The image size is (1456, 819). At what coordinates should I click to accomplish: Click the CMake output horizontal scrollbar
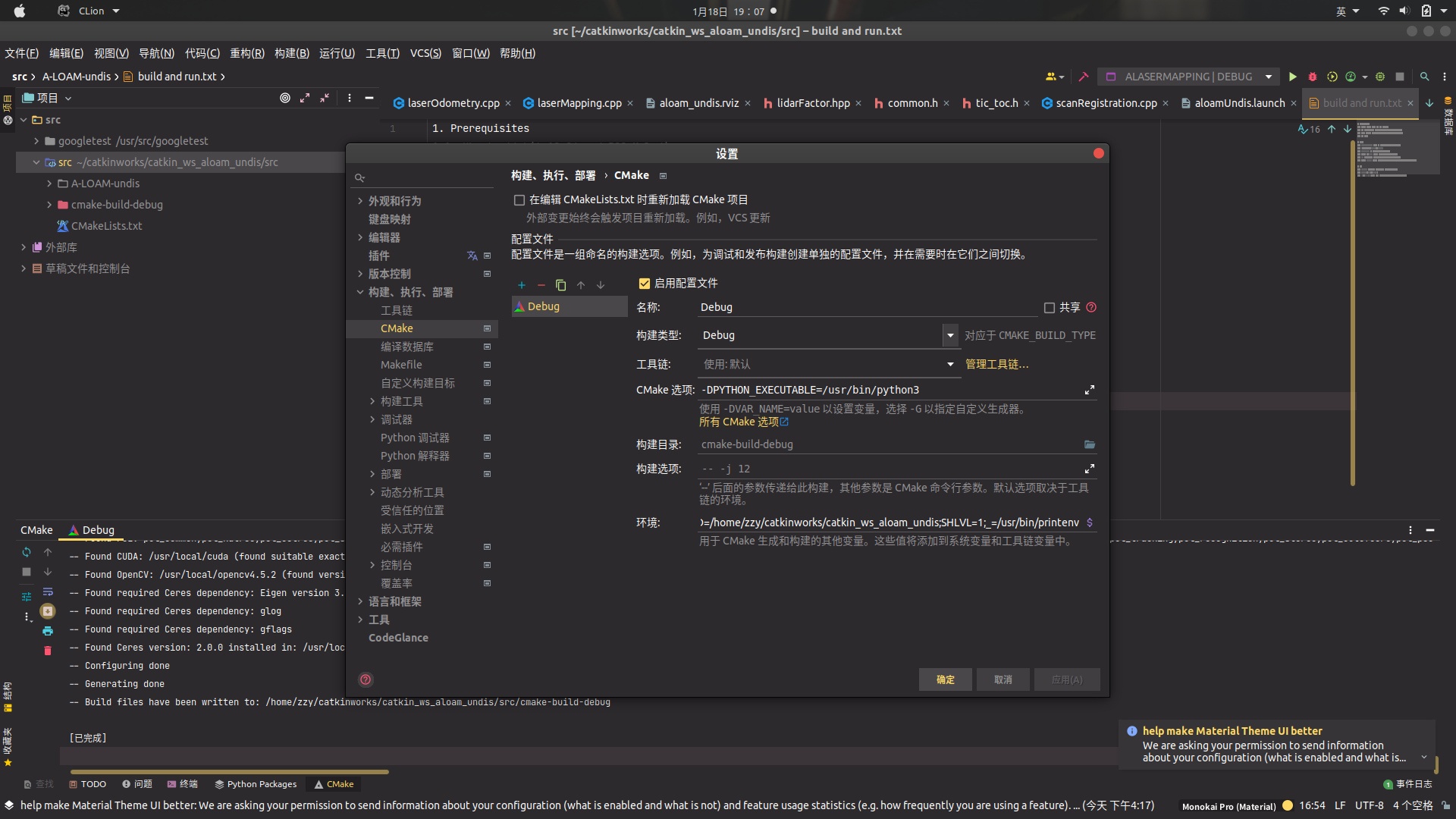point(228,772)
